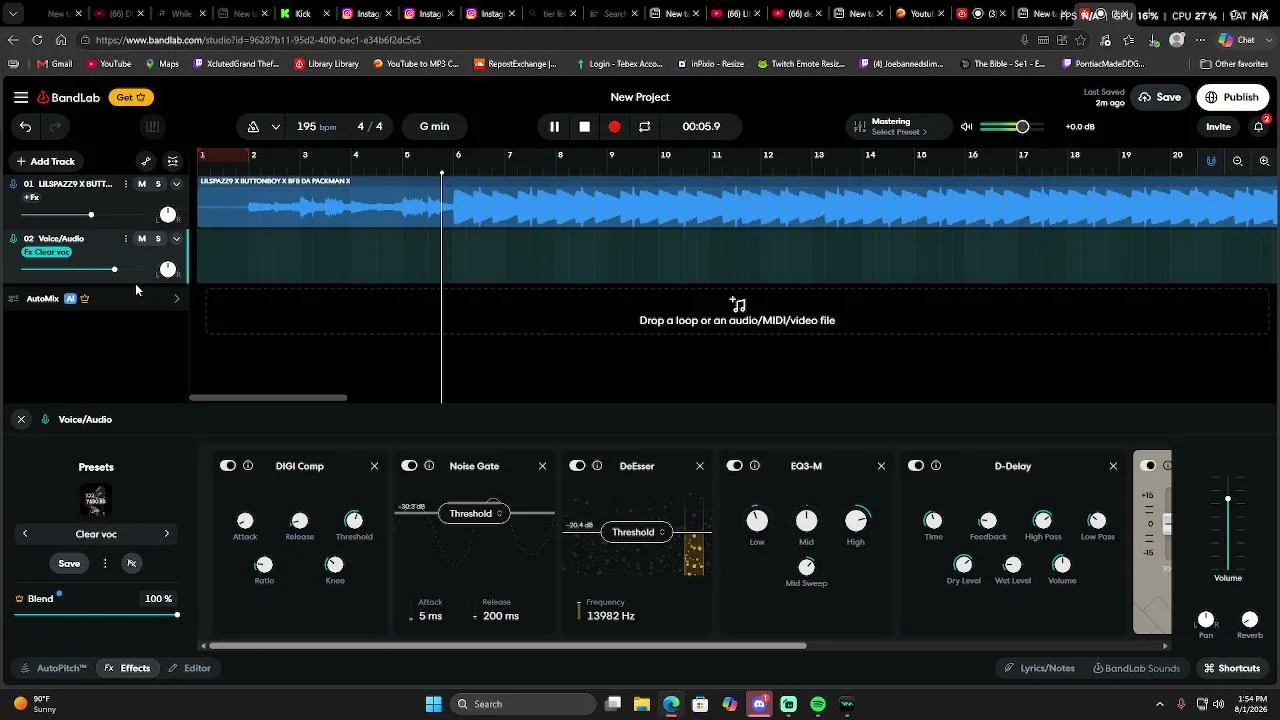1280x720 pixels.
Task: Stop playback
Action: (x=585, y=126)
